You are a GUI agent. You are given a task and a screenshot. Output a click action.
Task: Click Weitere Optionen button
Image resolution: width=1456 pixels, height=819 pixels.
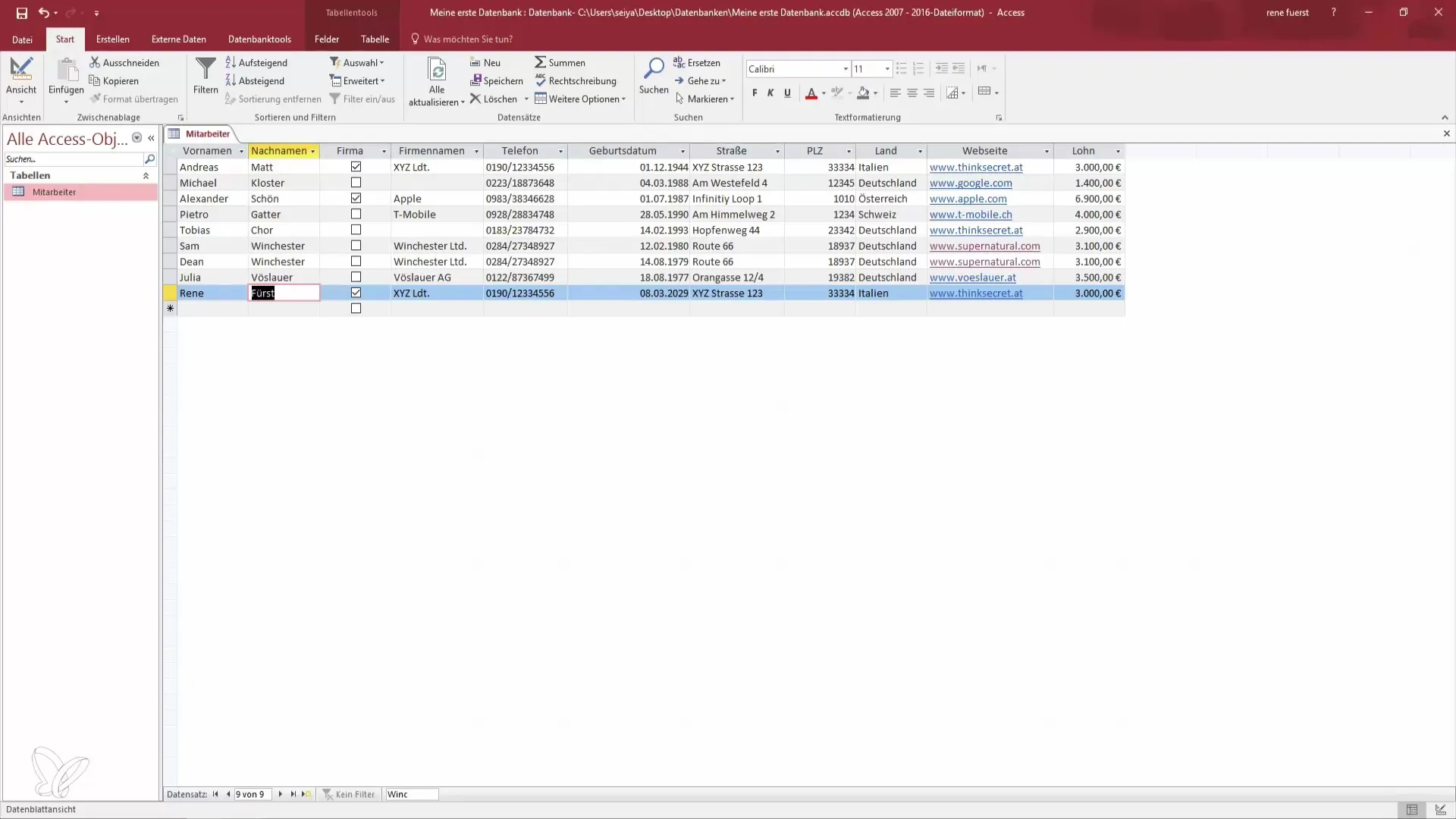click(580, 99)
